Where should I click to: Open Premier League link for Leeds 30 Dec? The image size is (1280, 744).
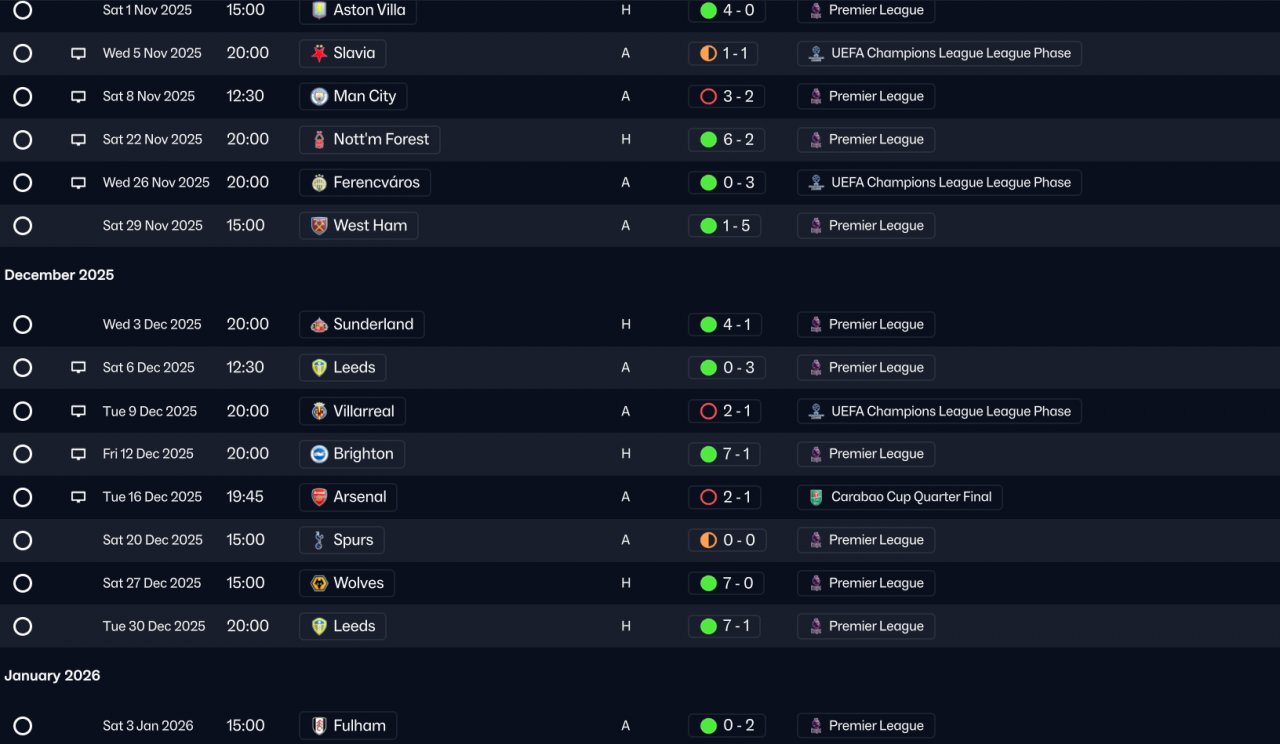(x=866, y=626)
